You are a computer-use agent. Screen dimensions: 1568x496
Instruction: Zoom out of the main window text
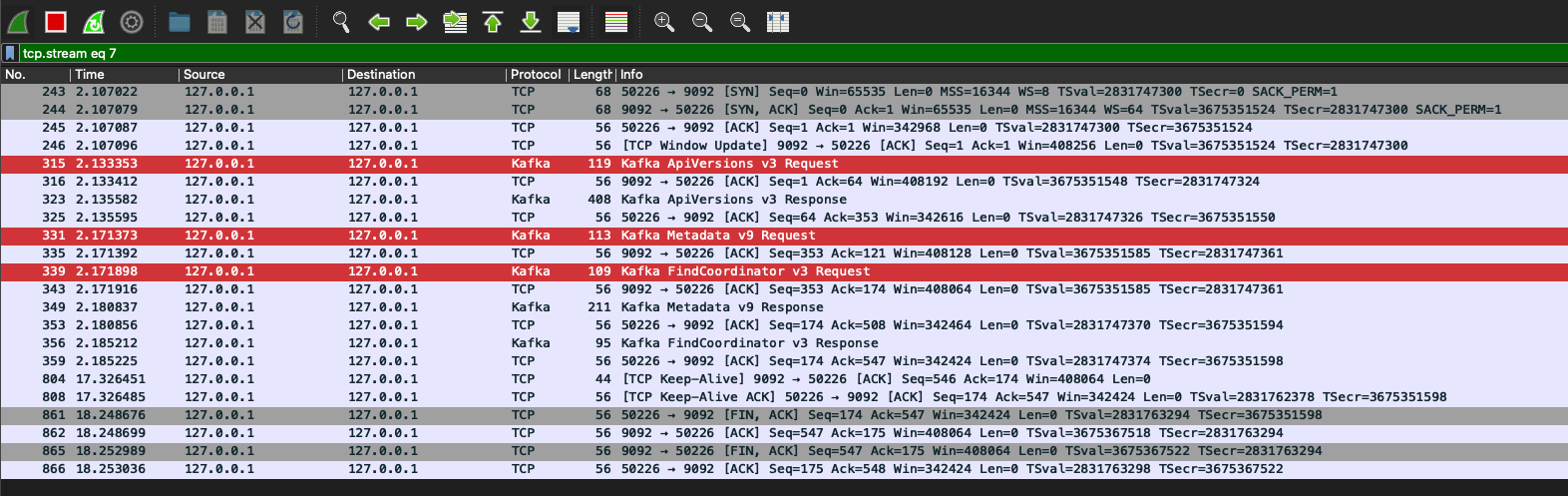(702, 22)
